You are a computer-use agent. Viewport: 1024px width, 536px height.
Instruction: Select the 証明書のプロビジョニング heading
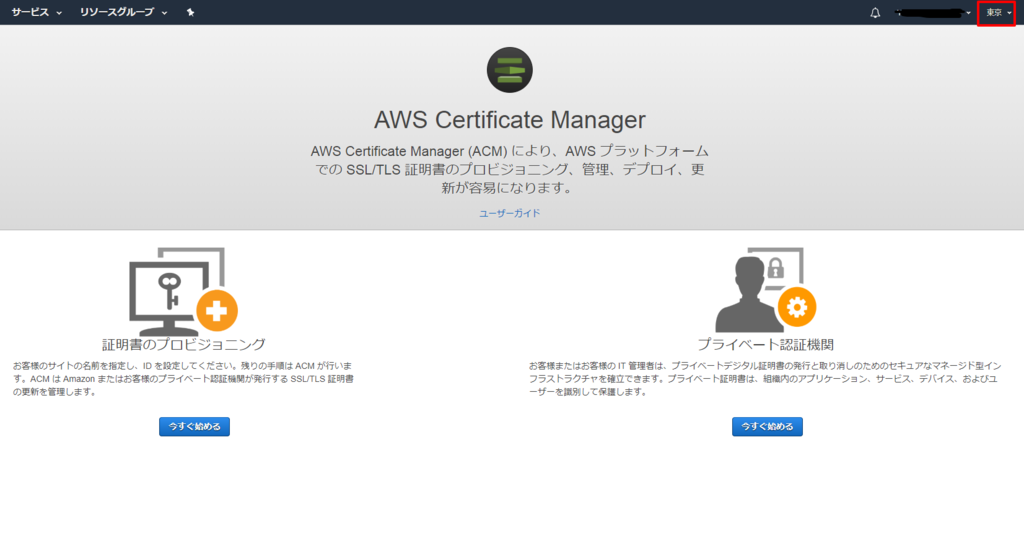(184, 344)
